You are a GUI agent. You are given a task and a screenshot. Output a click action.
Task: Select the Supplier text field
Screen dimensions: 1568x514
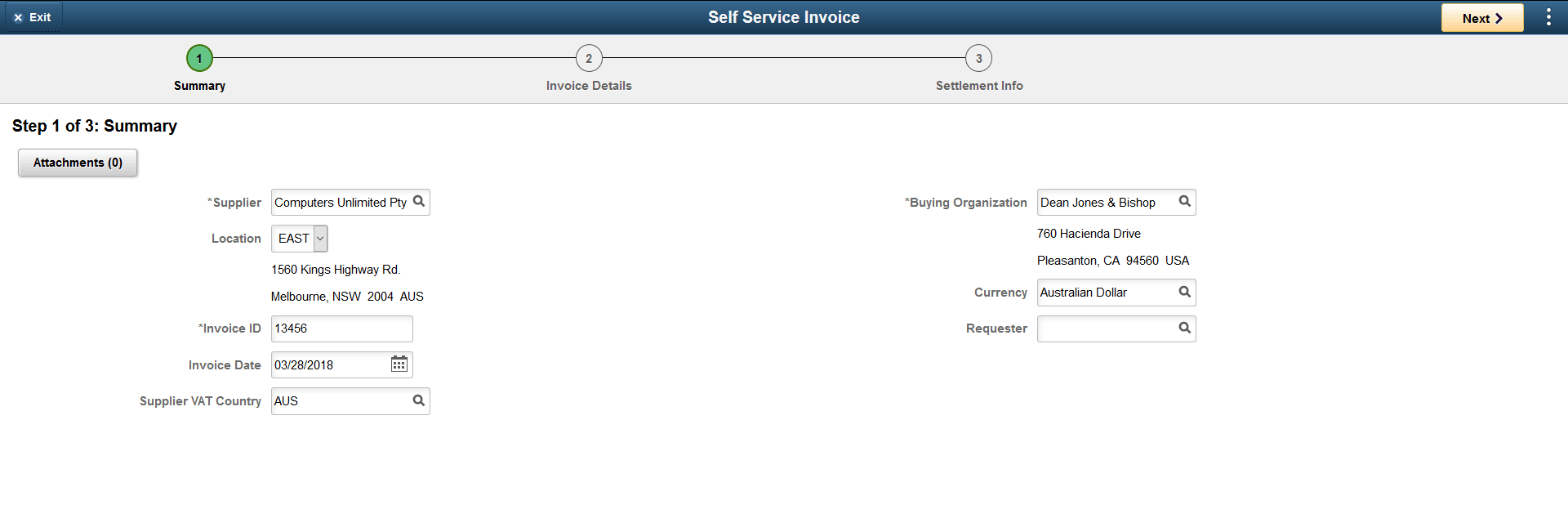339,202
